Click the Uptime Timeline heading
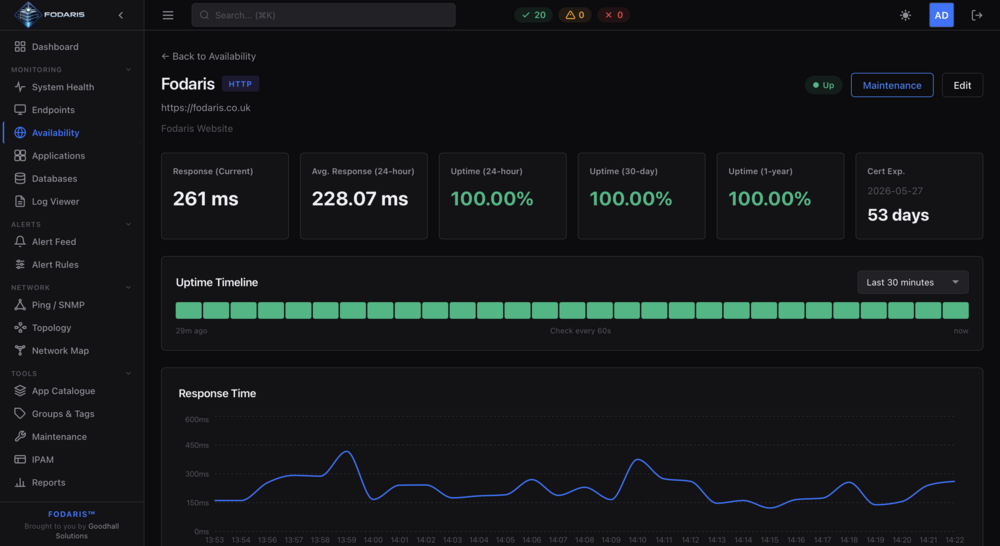Screen dimensions: 1000x546 pyautogui.click(x=217, y=283)
